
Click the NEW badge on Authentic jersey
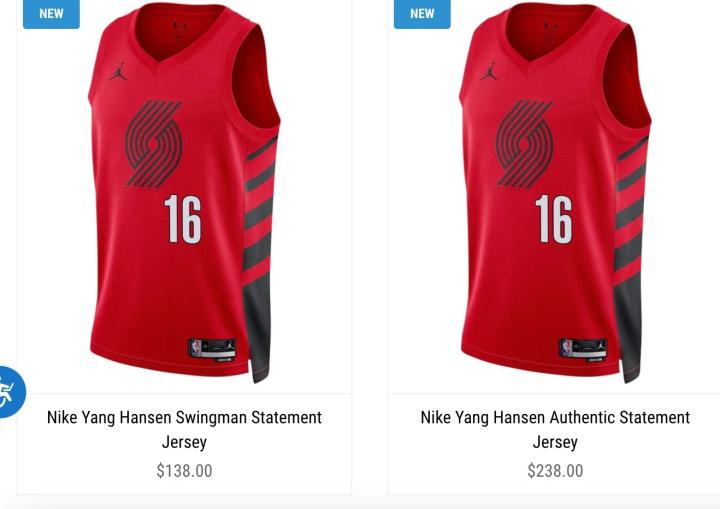pos(422,14)
